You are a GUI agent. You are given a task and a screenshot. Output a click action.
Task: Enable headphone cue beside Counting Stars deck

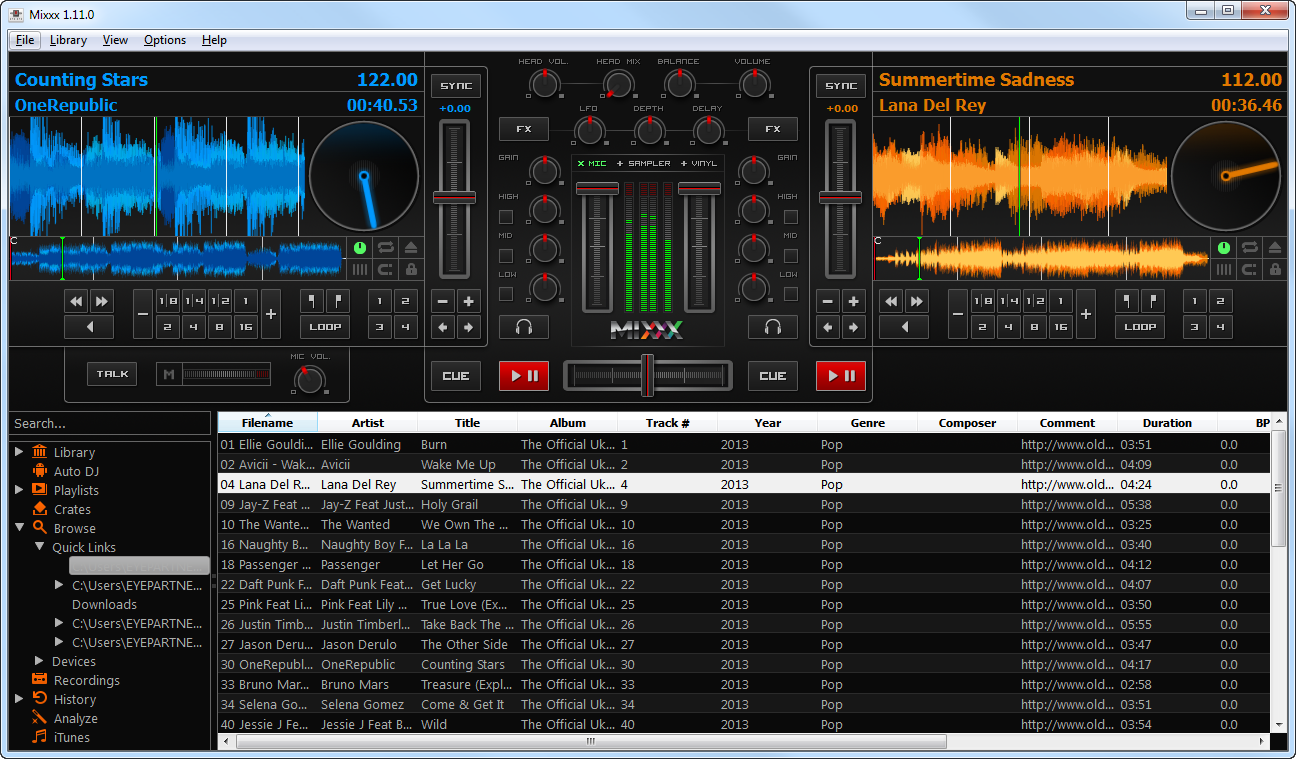point(524,327)
